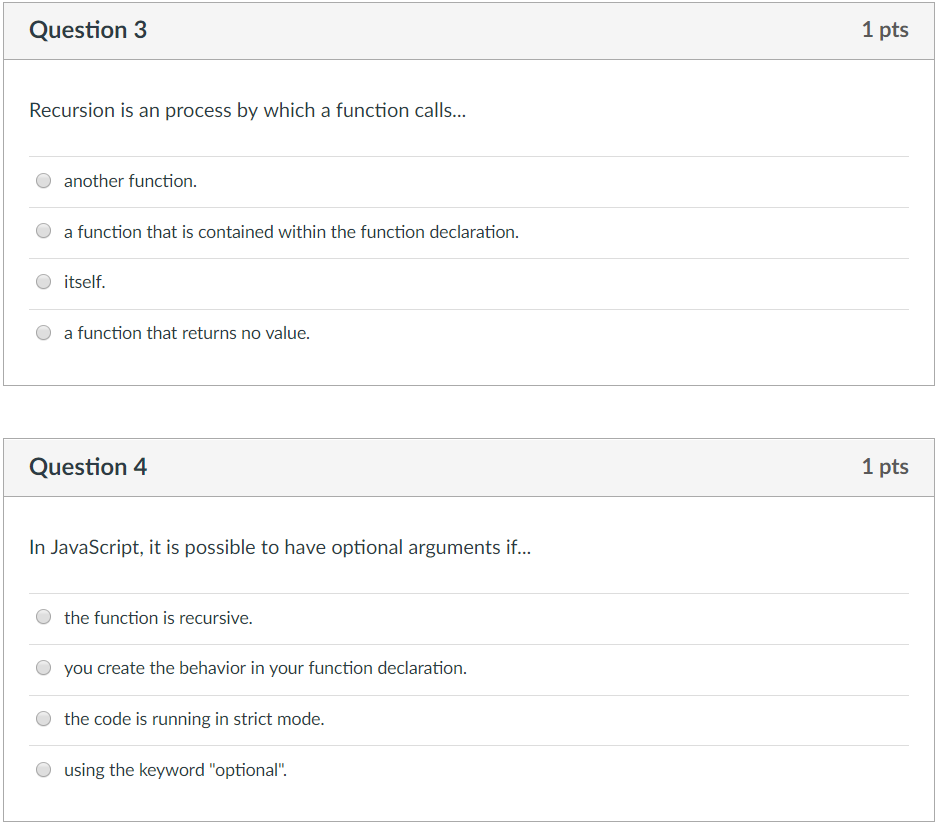Click the divider area between Question 3 and Question 4
This screenshot has height=824, width=936.
pyautogui.click(x=468, y=411)
